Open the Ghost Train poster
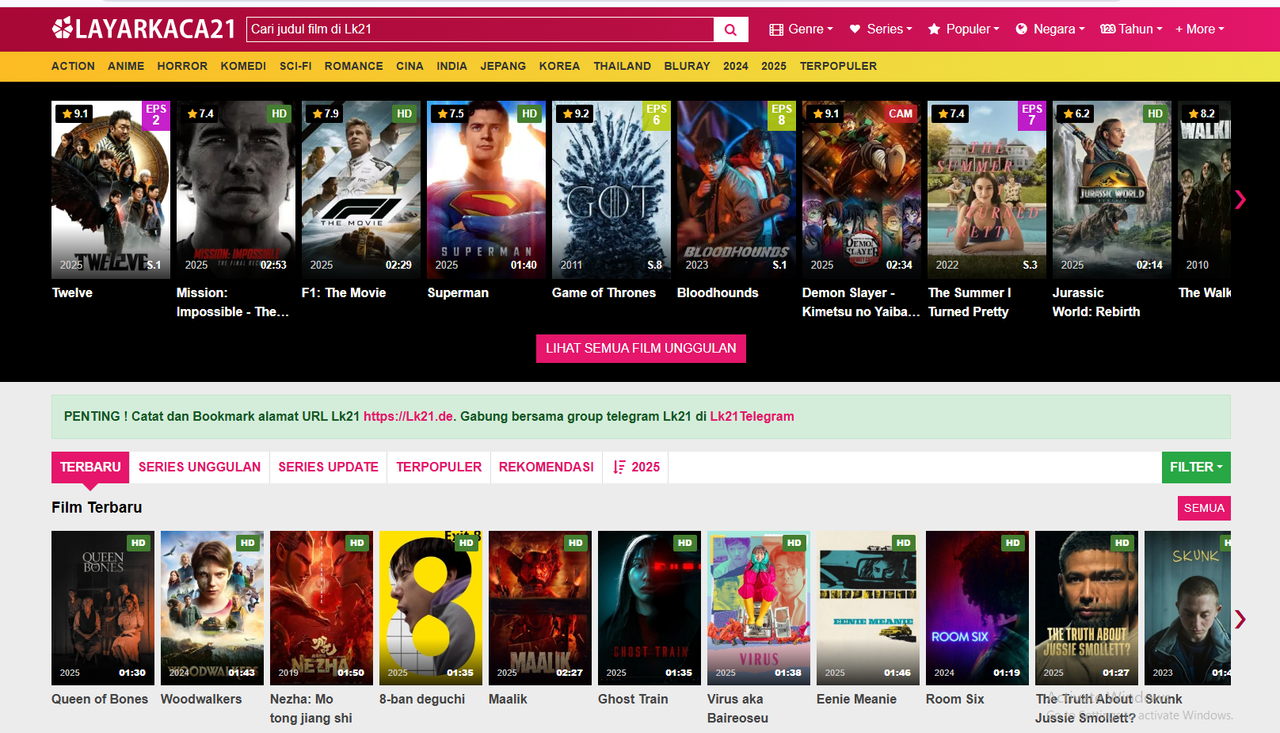The image size is (1280, 733). (649, 608)
